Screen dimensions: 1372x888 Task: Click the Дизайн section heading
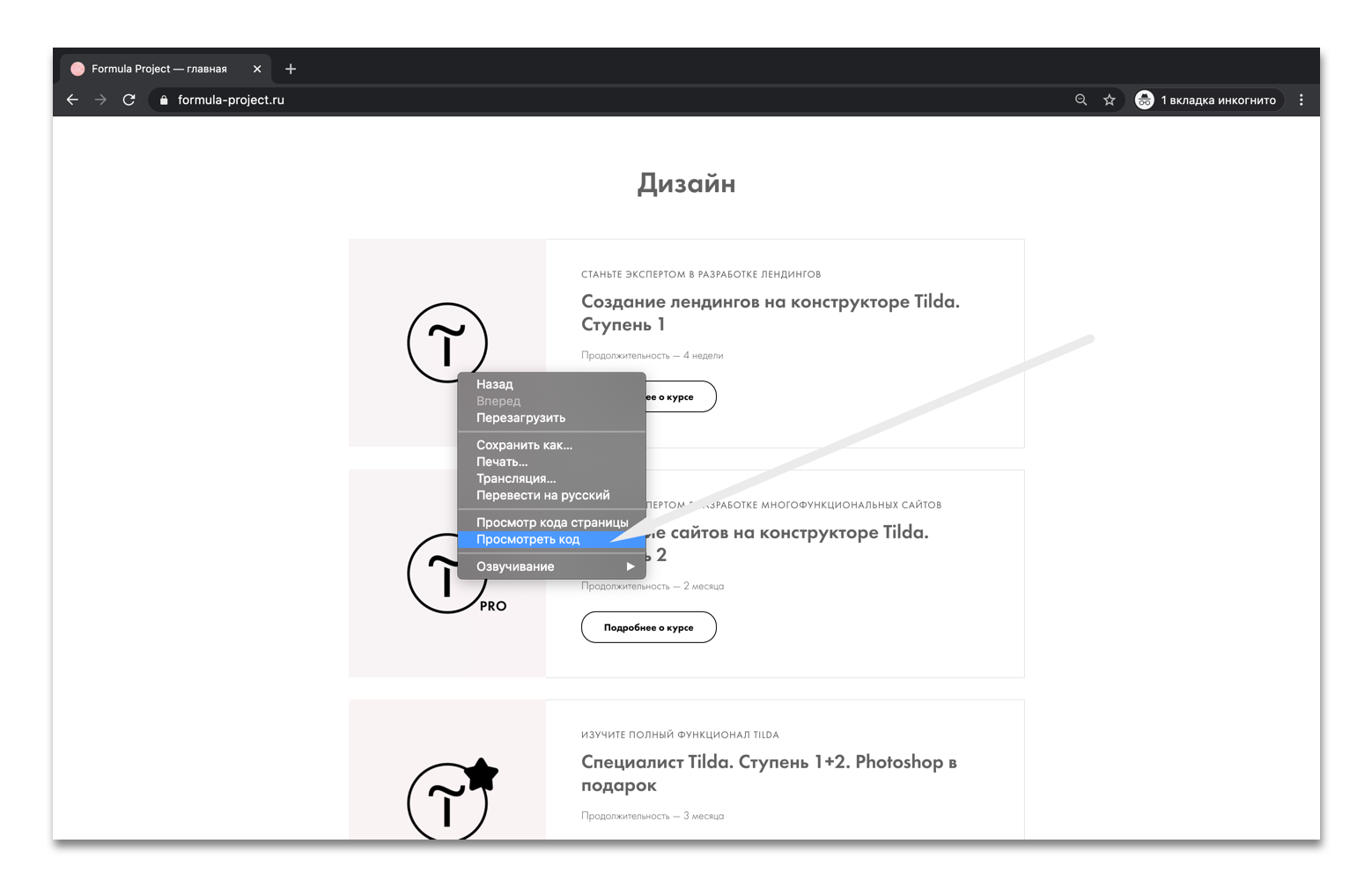(x=686, y=183)
